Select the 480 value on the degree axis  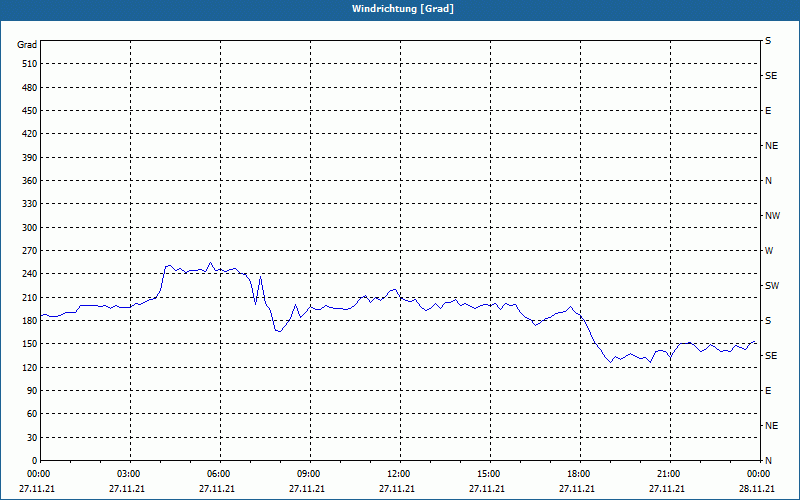coord(29,88)
